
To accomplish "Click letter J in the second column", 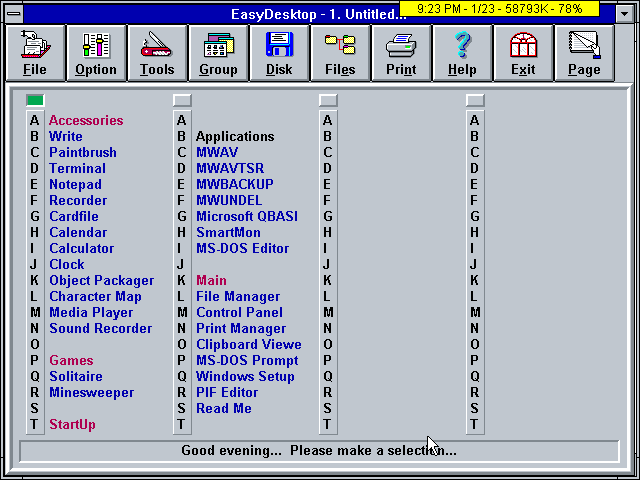I will coord(180,264).
